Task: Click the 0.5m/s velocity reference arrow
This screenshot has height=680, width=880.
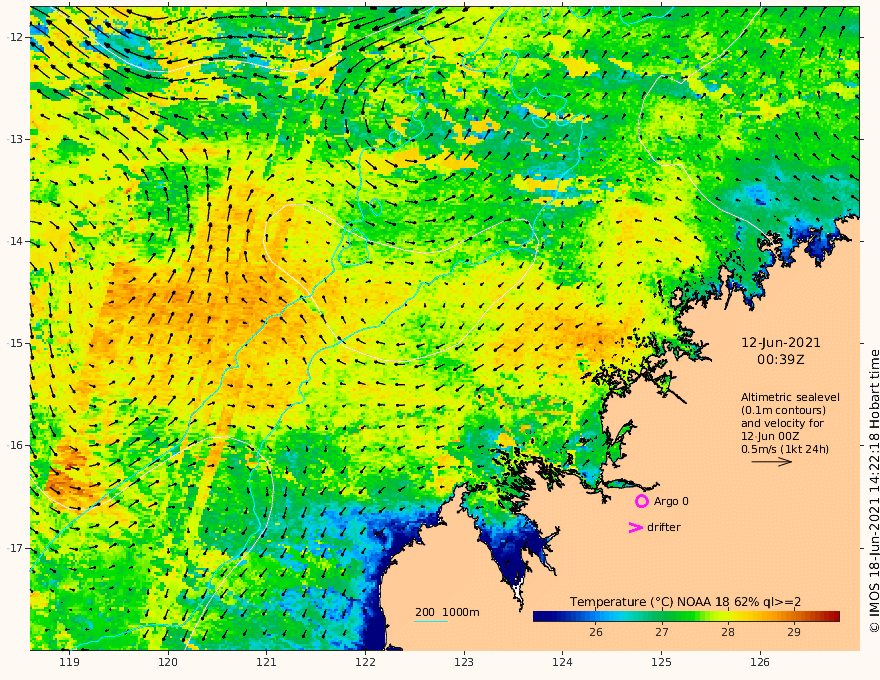Action: pyautogui.click(x=772, y=462)
